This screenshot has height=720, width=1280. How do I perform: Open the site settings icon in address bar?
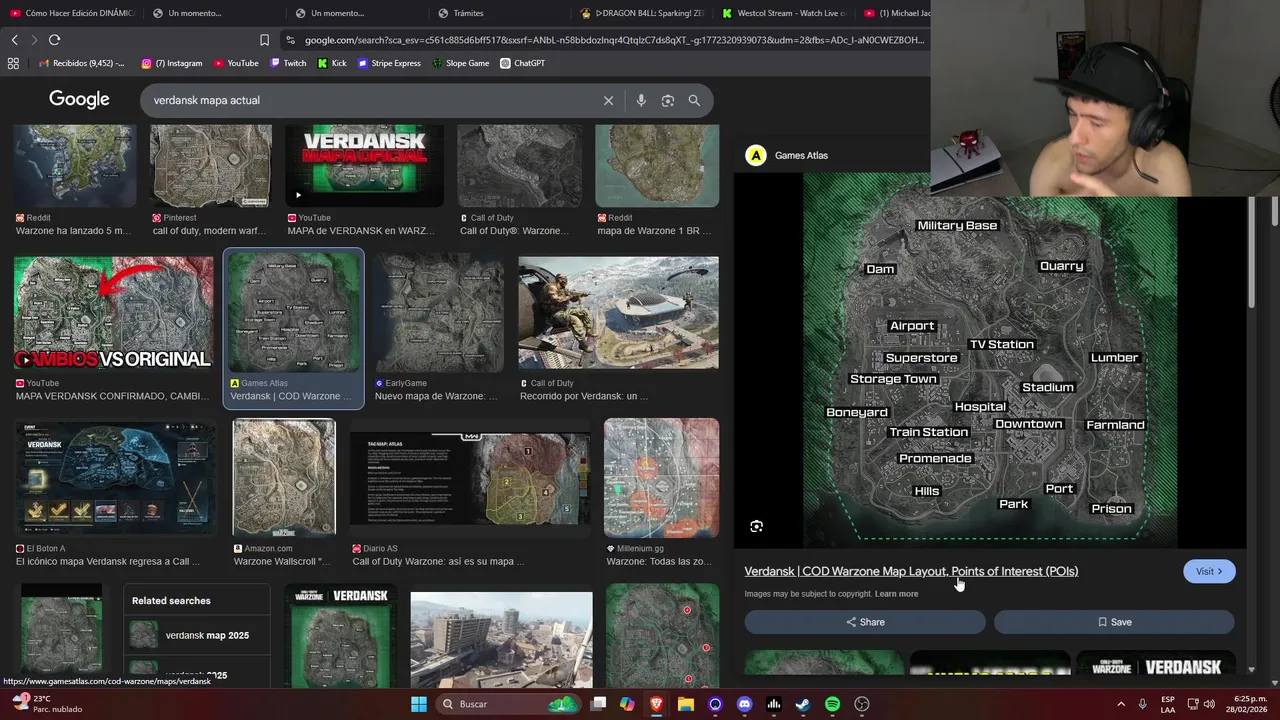tap(290, 40)
